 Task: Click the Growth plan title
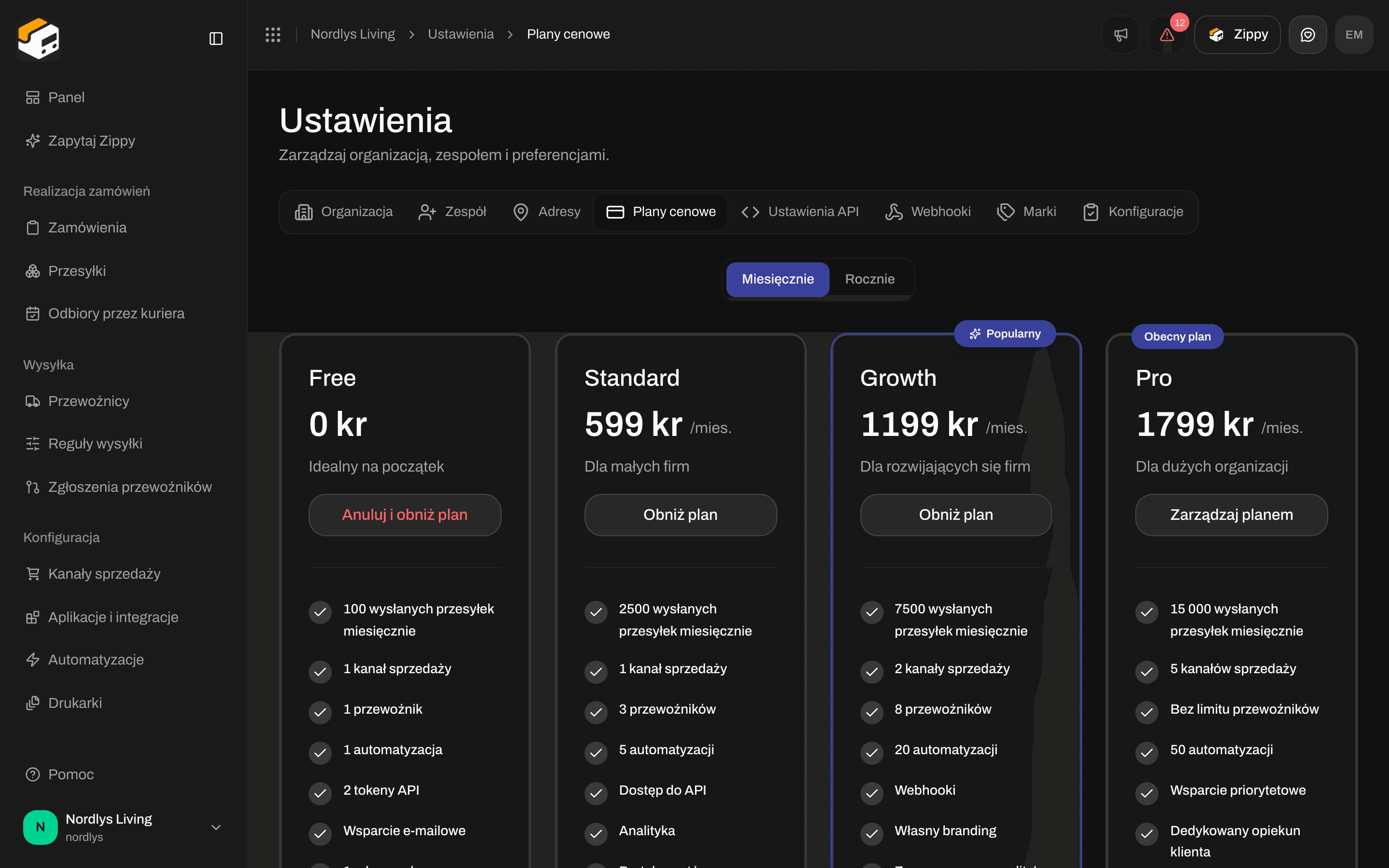point(898,379)
